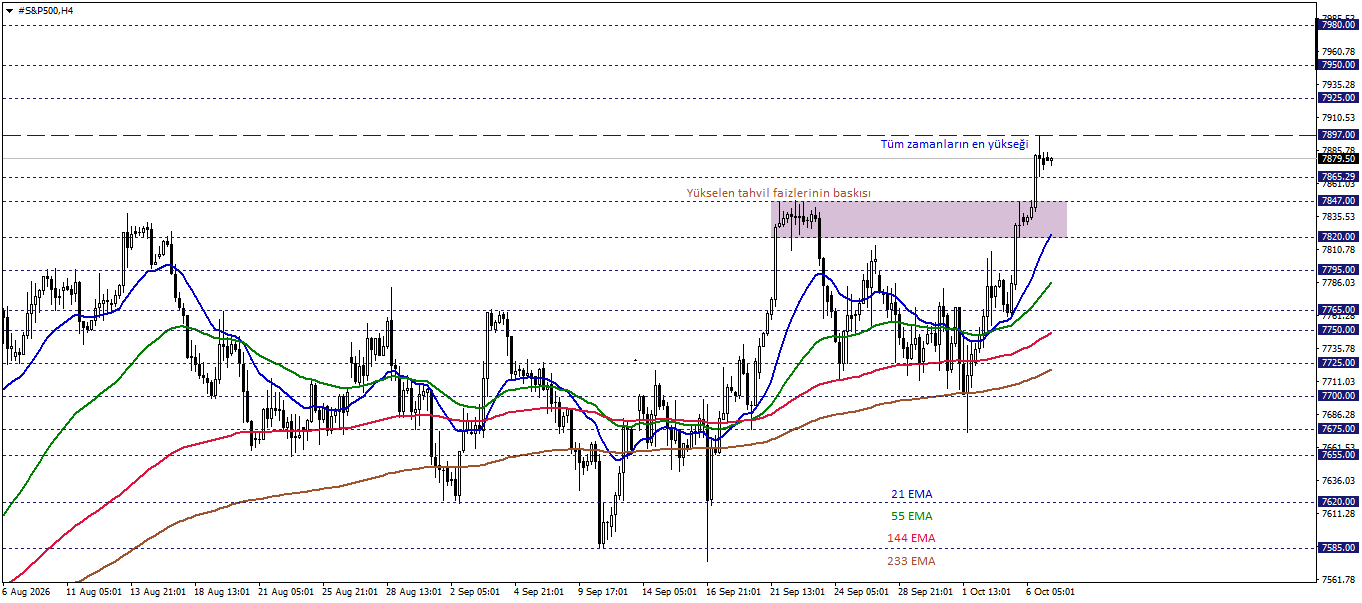Click the 7925.00 price level tag
1362x603 pixels.
[x=1338, y=98]
